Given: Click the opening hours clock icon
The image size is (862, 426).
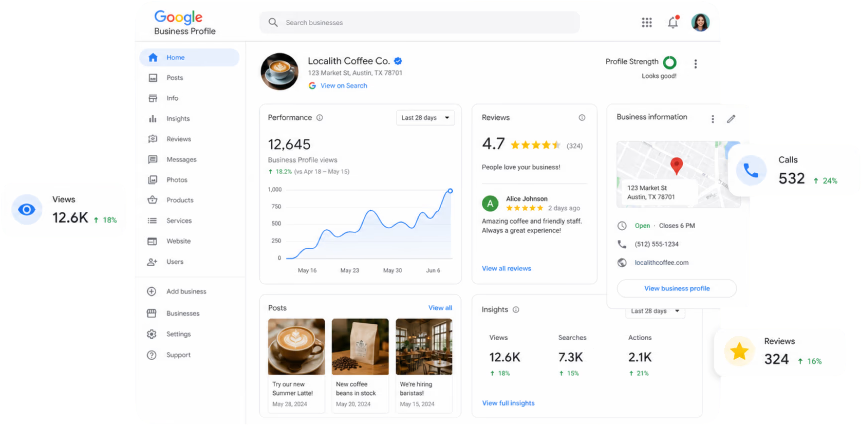Looking at the screenshot, I should click(622, 225).
